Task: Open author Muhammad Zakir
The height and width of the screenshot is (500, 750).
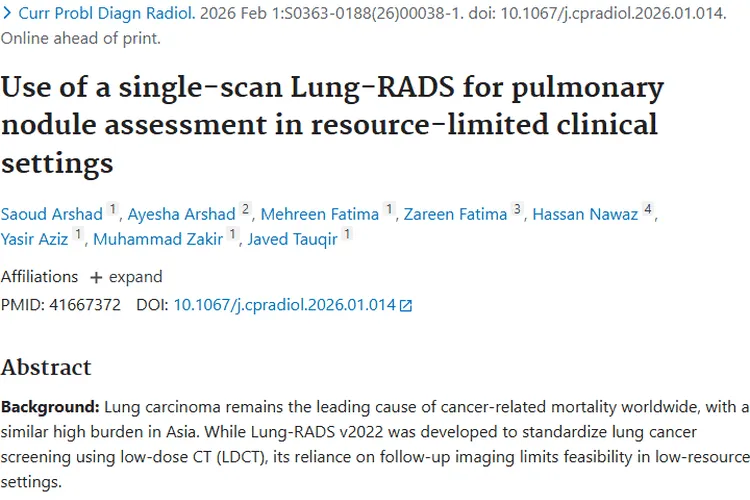Action: click(160, 239)
